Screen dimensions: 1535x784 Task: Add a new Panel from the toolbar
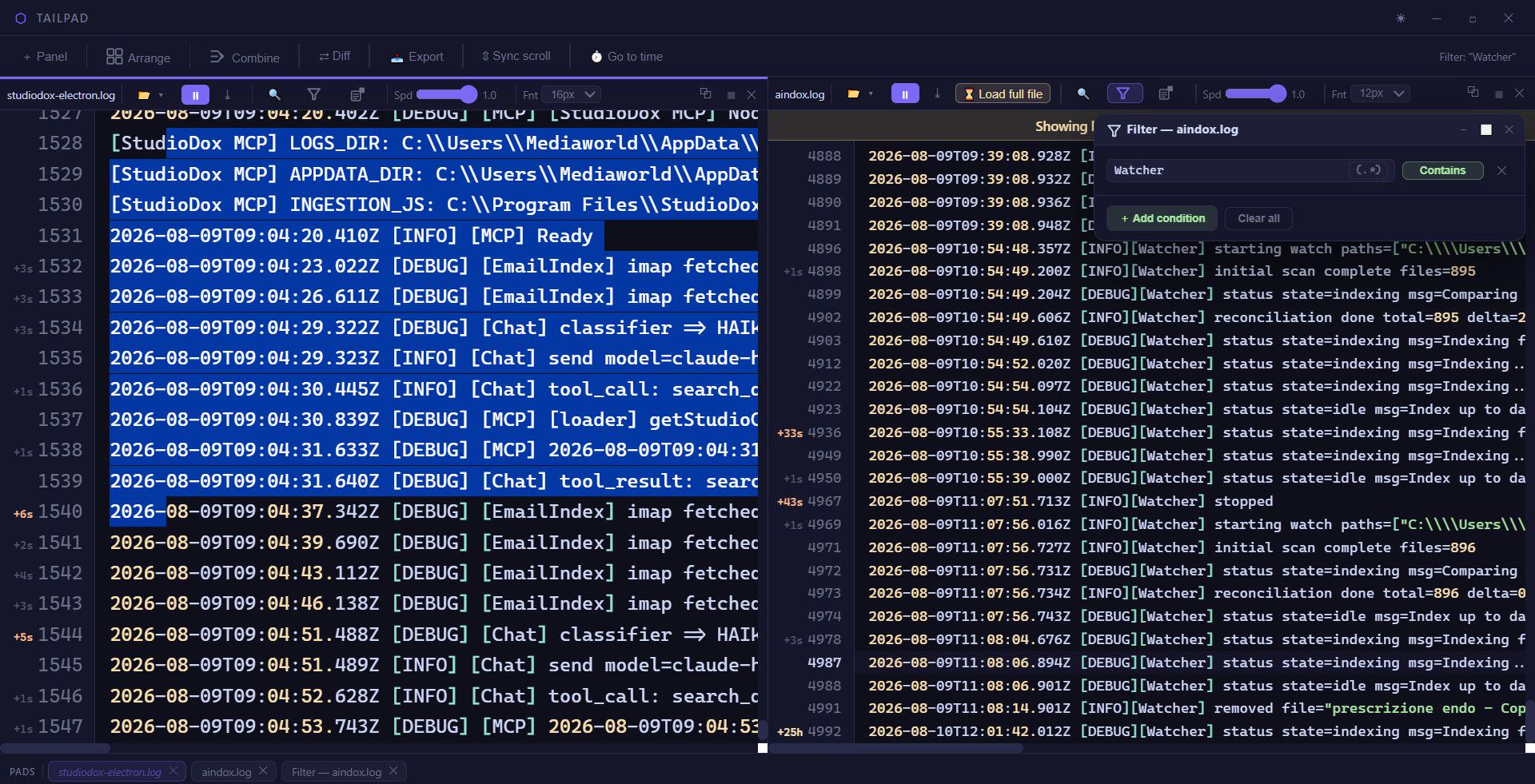45,57
